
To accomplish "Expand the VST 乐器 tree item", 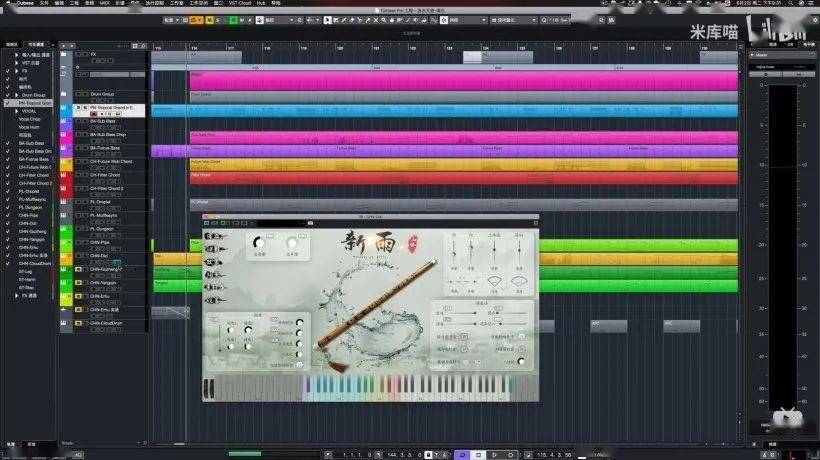I will tap(16, 63).
